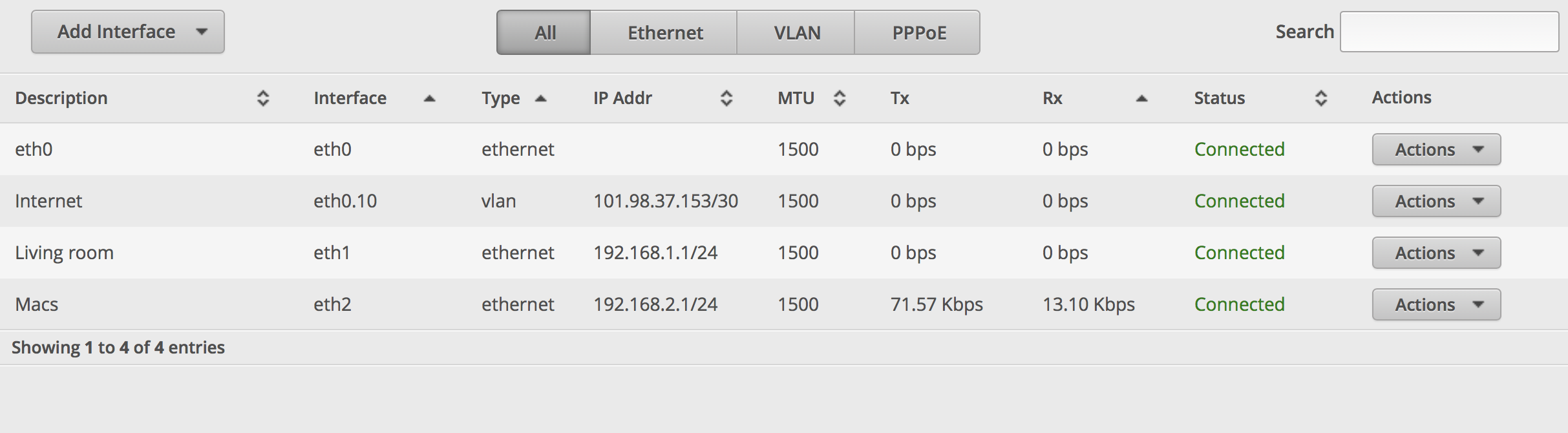Open the Add Interface dropdown
The width and height of the screenshot is (1568, 433).
tap(128, 32)
